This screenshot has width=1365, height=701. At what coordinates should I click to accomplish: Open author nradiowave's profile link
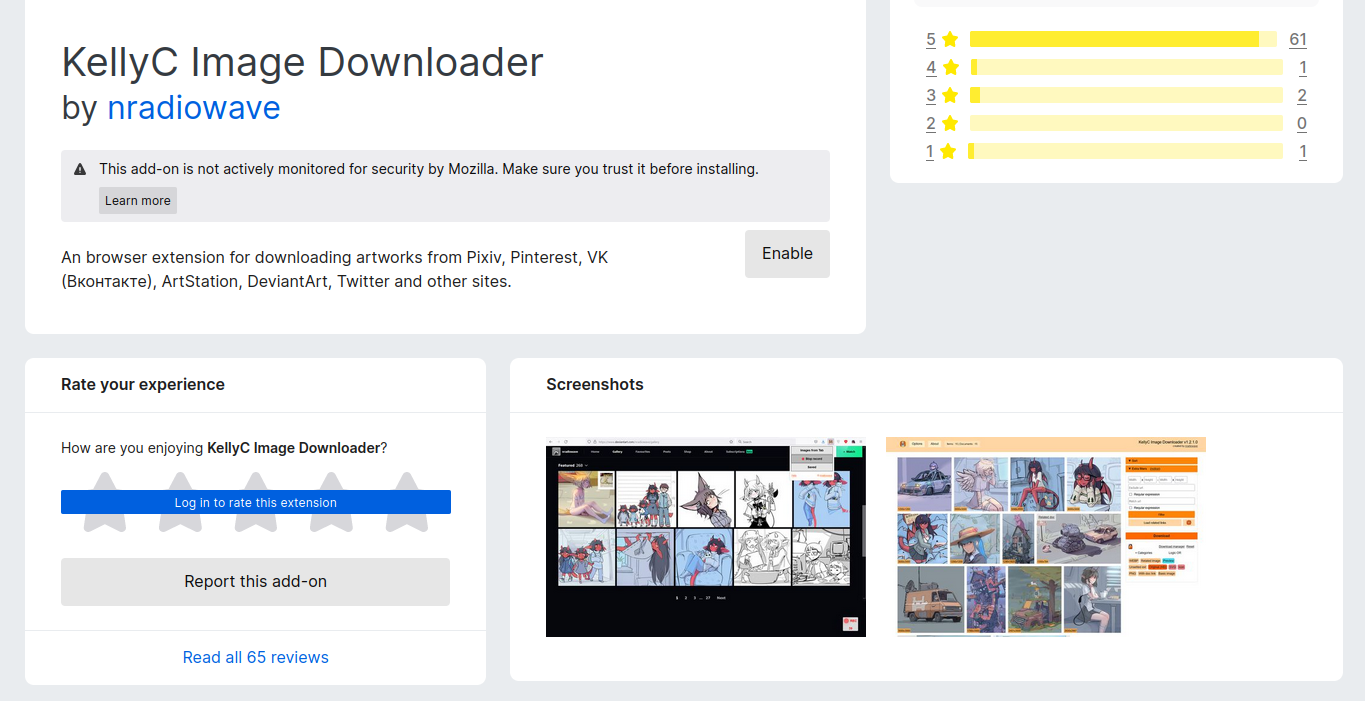point(194,107)
